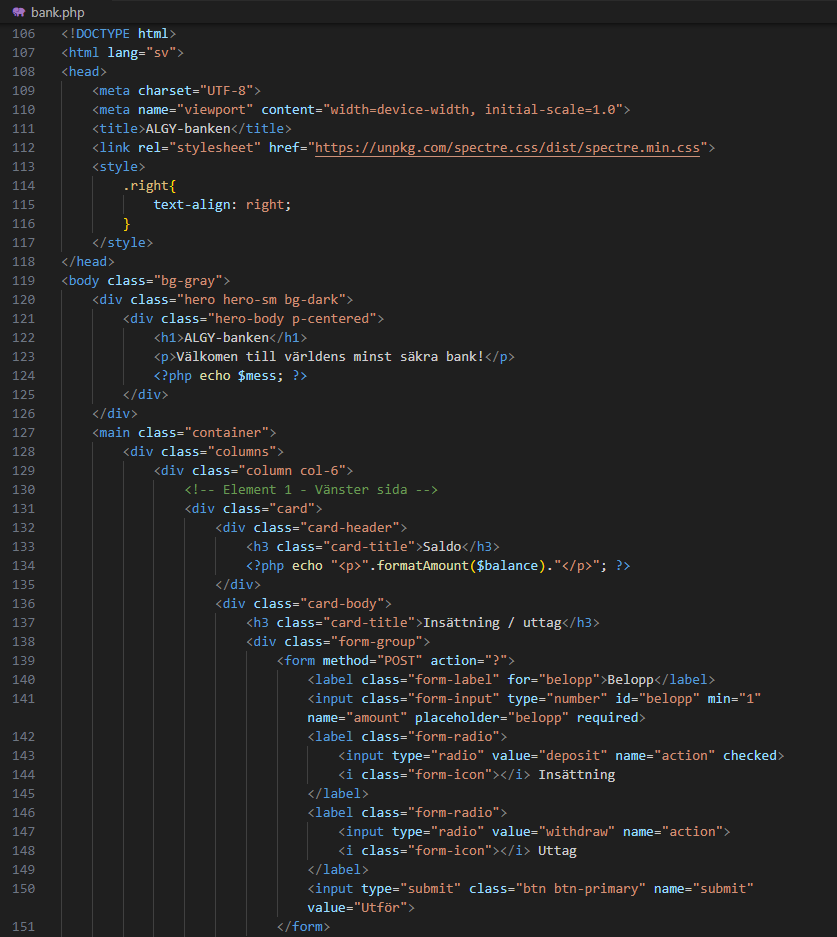Click line number 139 in the gutter
The width and height of the screenshot is (837, 937).
(x=23, y=661)
